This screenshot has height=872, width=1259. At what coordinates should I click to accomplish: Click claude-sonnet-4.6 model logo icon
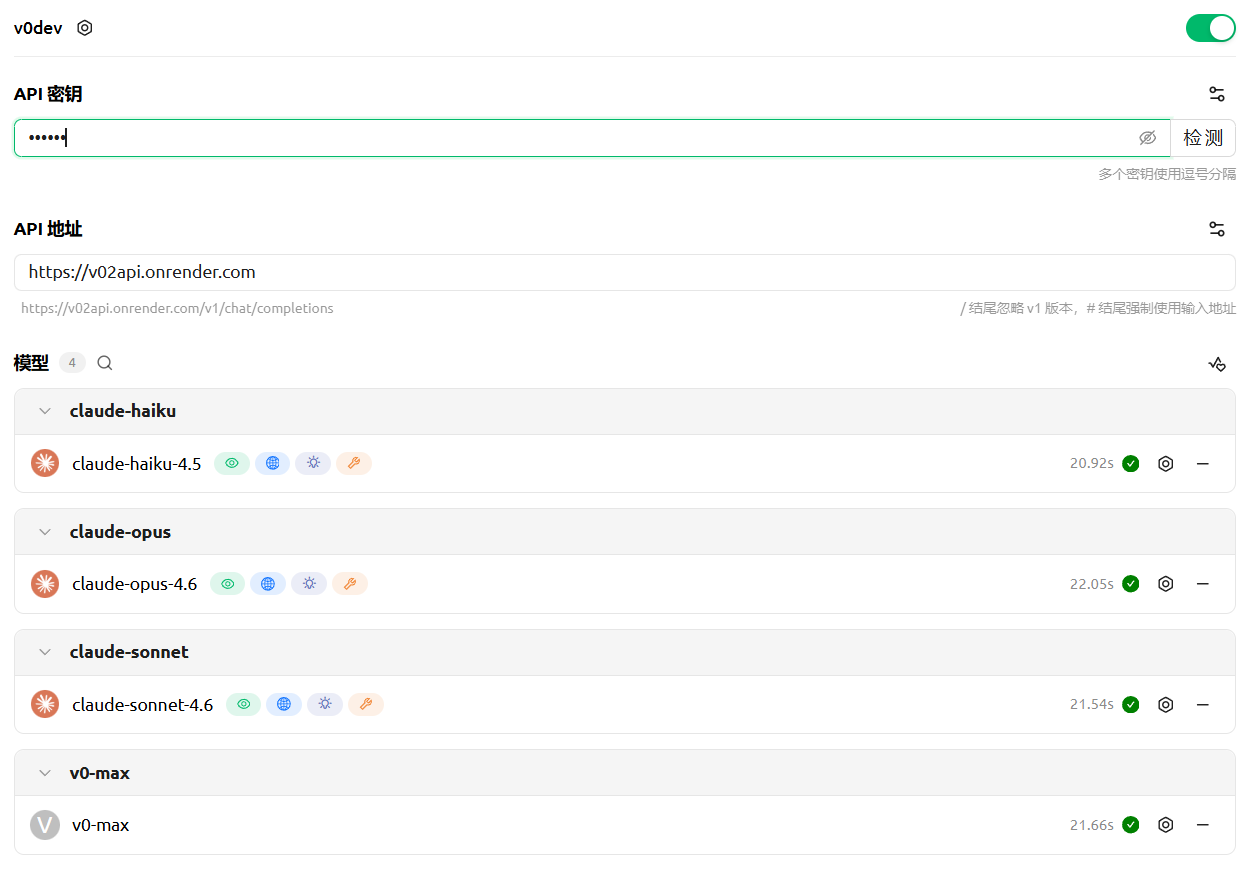(x=45, y=704)
